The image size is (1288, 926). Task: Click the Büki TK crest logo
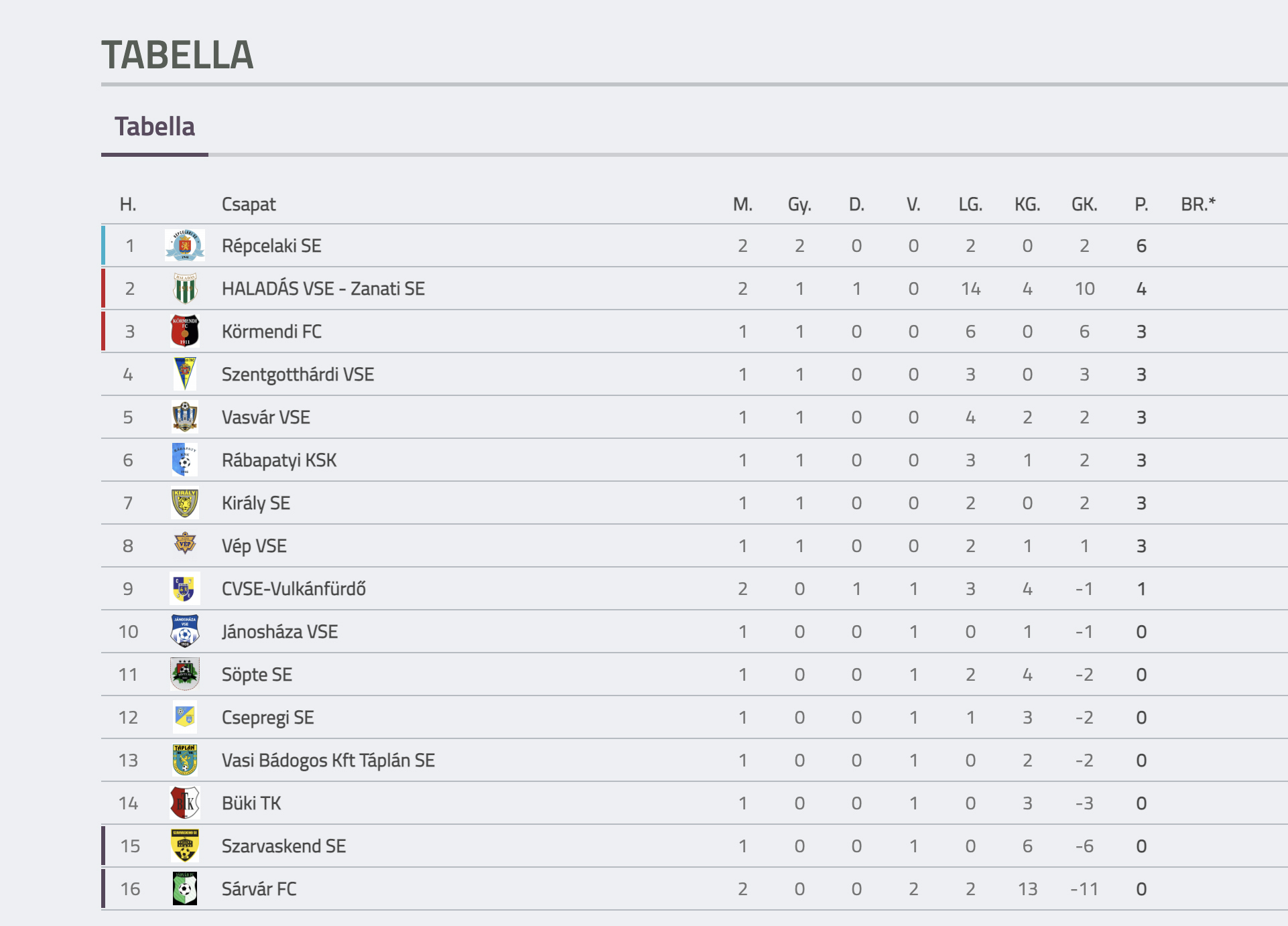[x=185, y=803]
